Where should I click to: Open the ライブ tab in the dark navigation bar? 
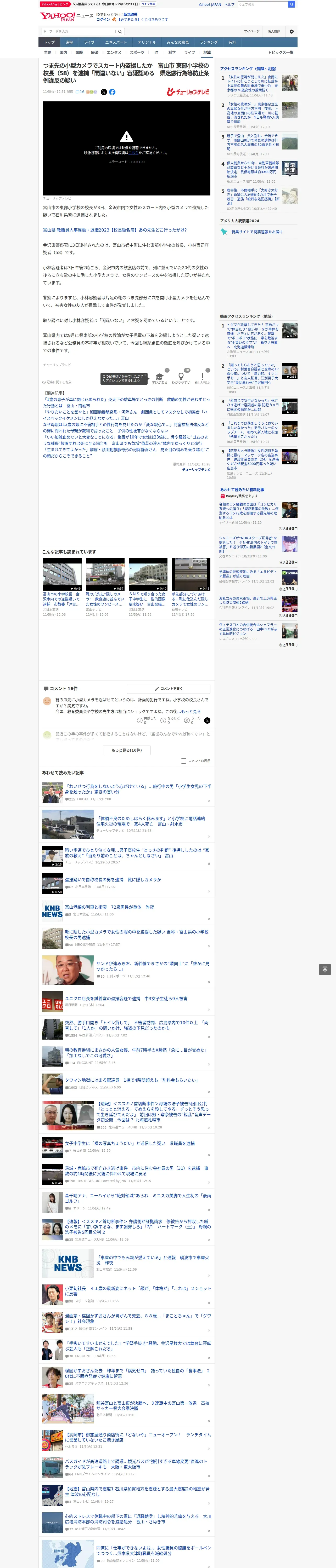[x=89, y=43]
